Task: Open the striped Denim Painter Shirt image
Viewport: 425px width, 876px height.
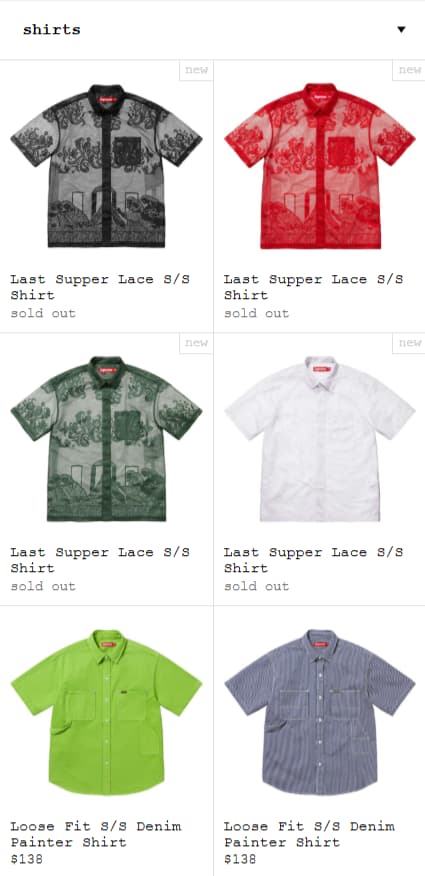Action: coord(319,712)
